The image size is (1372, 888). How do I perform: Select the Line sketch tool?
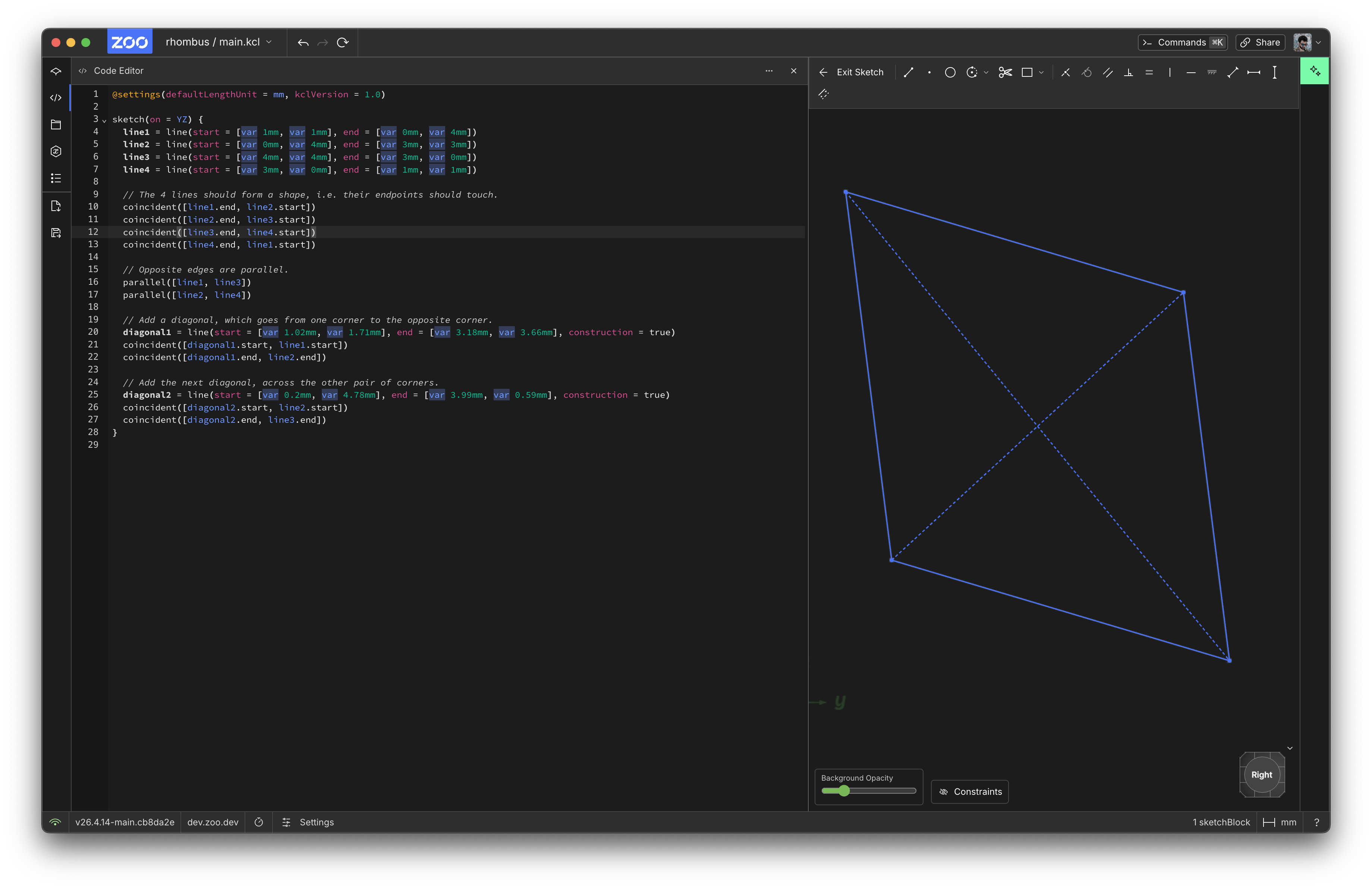click(x=909, y=72)
